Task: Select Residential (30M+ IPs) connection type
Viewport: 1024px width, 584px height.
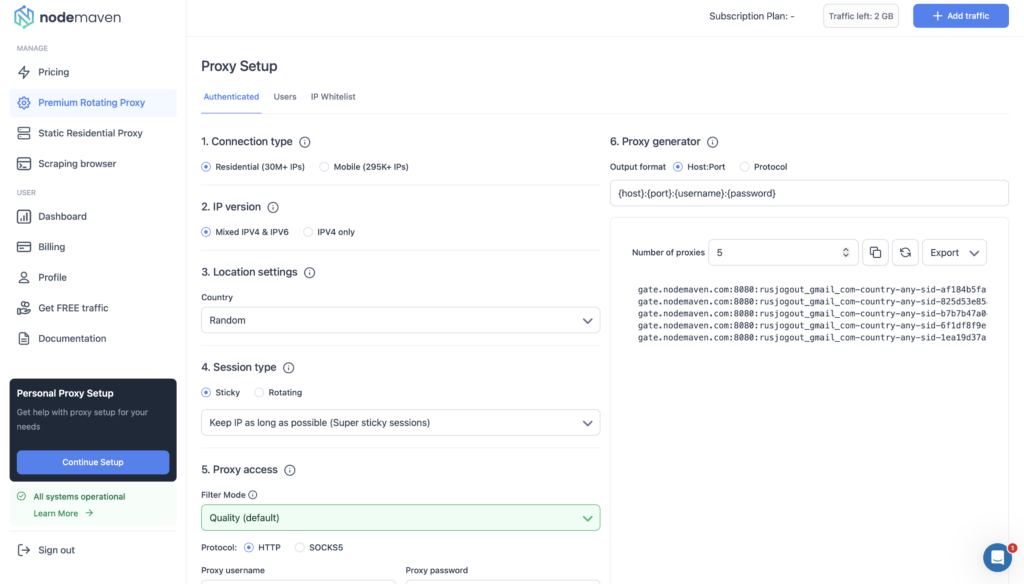Action: point(206,167)
